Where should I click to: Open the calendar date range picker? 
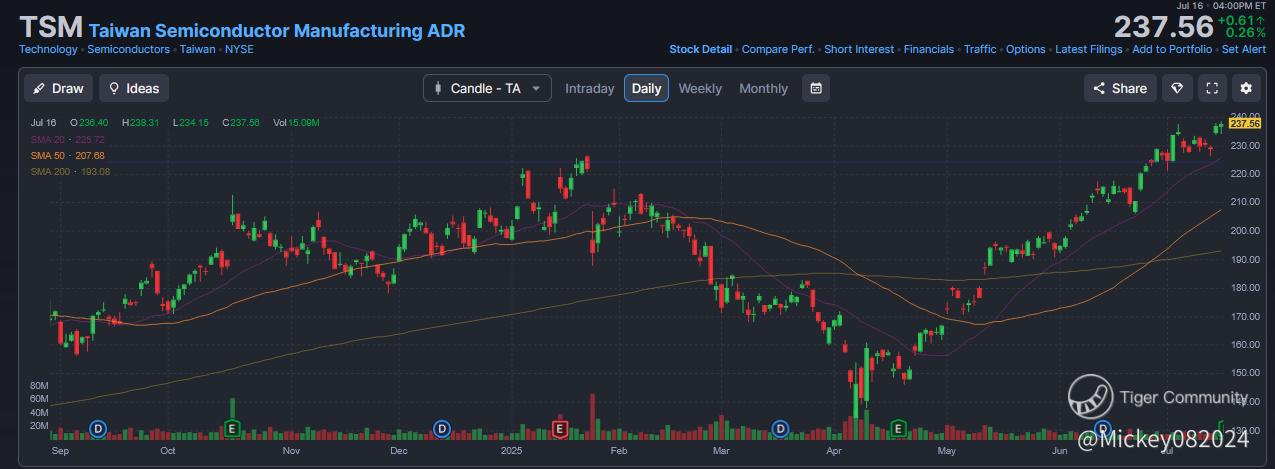(x=816, y=88)
